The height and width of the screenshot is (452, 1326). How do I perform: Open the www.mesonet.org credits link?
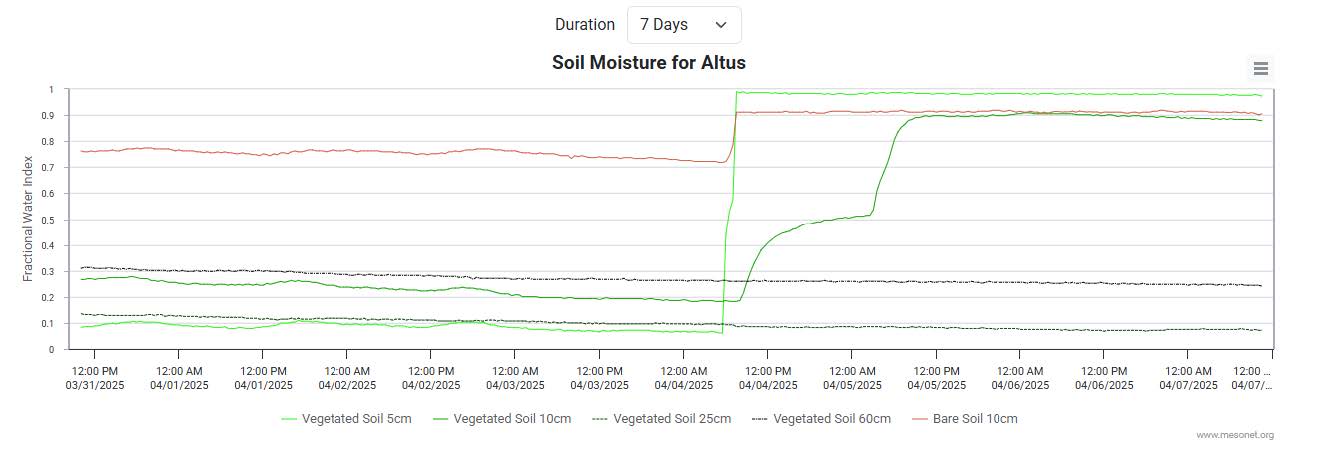[x=1235, y=435]
